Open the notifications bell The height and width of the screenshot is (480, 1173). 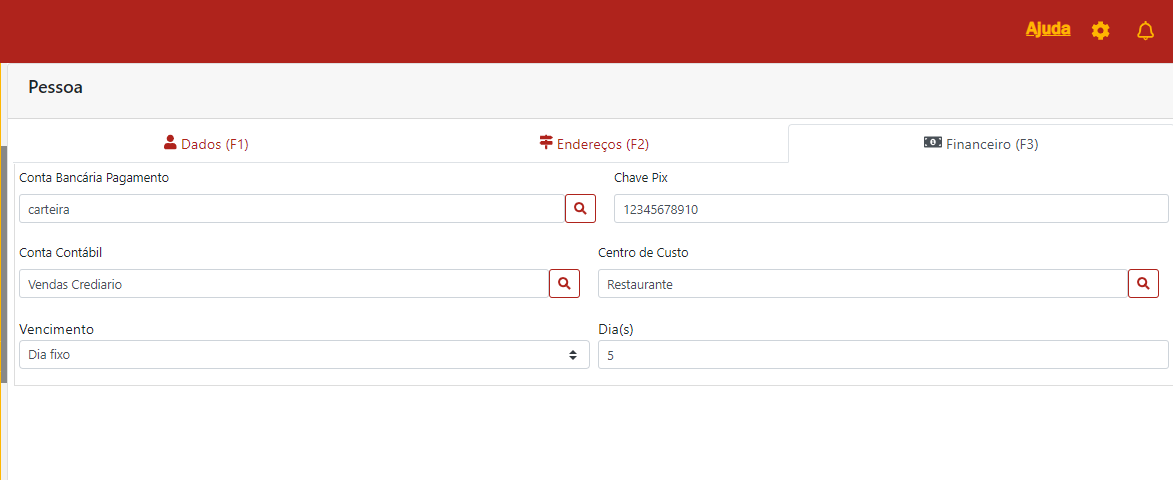(x=1145, y=31)
